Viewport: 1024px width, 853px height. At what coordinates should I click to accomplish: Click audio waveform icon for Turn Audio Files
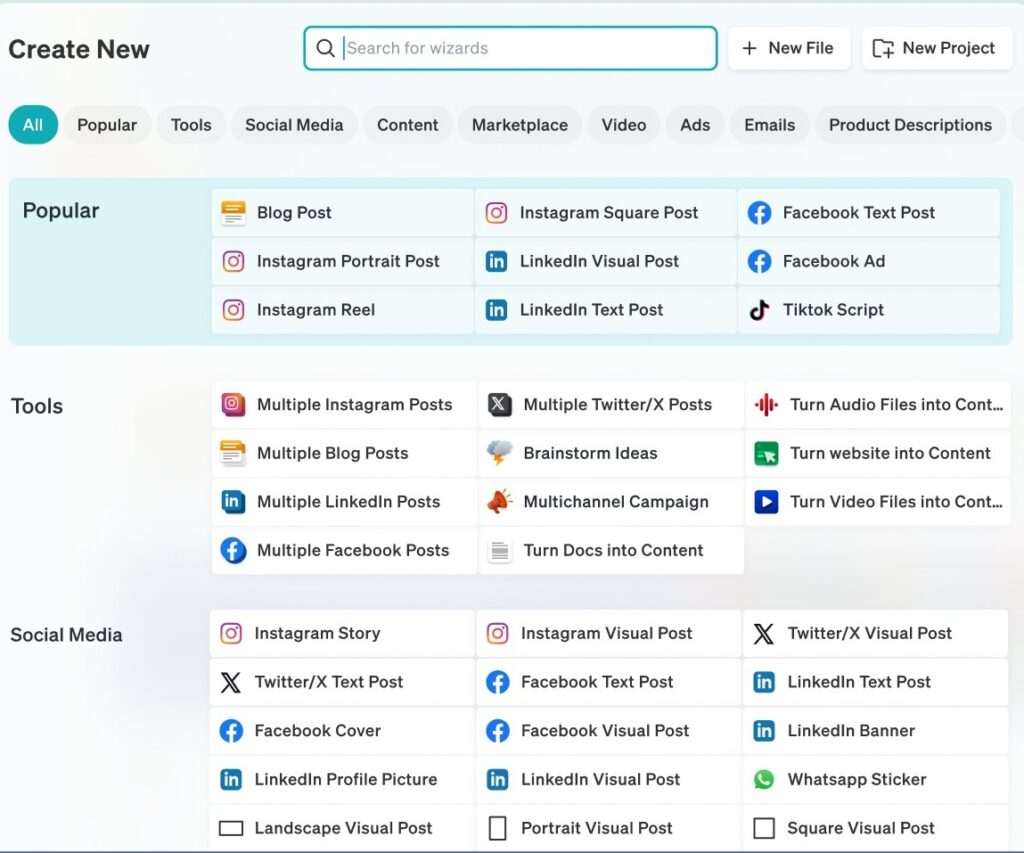(x=766, y=405)
